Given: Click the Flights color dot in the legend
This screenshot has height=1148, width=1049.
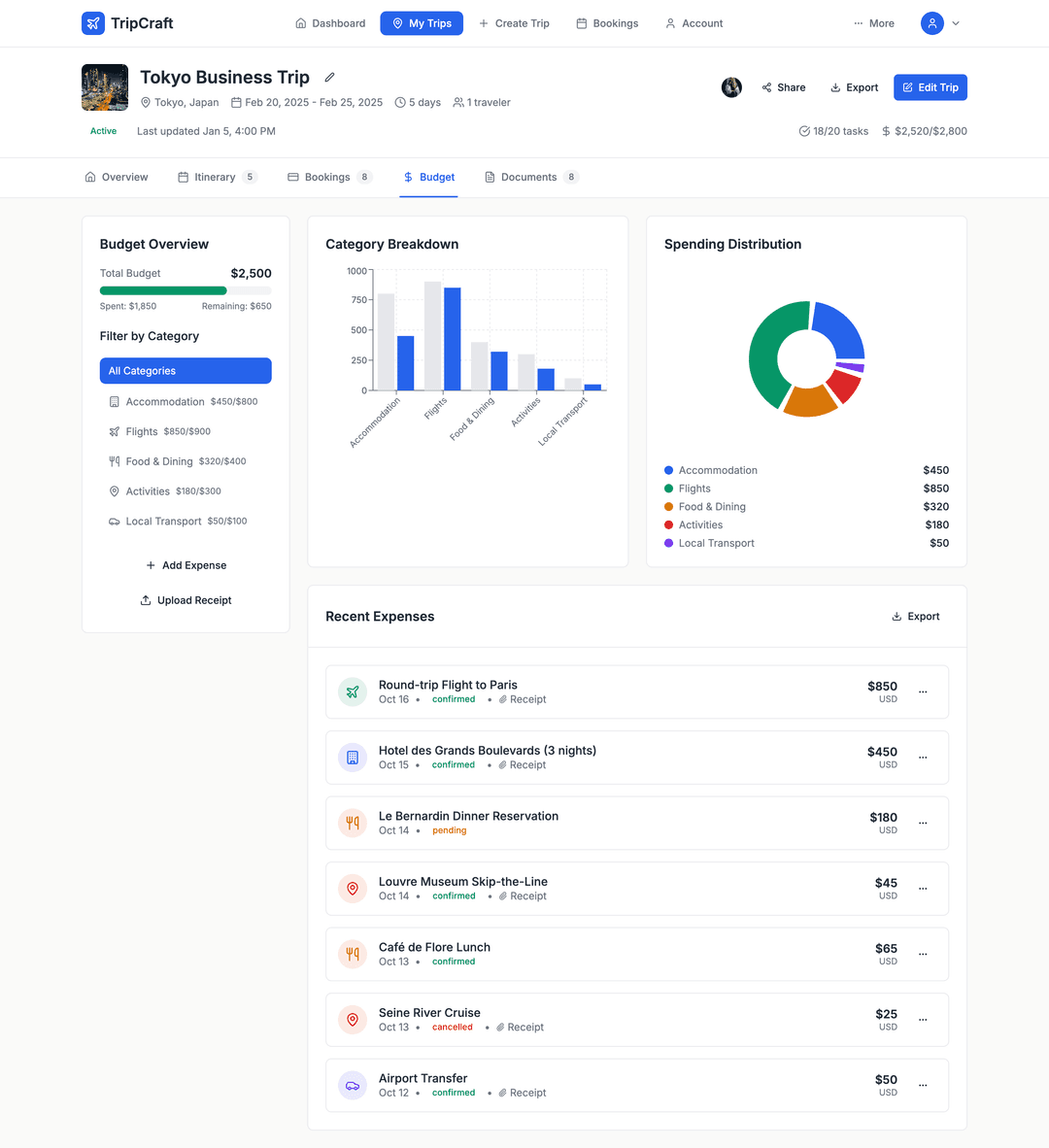Looking at the screenshot, I should click(x=668, y=489).
